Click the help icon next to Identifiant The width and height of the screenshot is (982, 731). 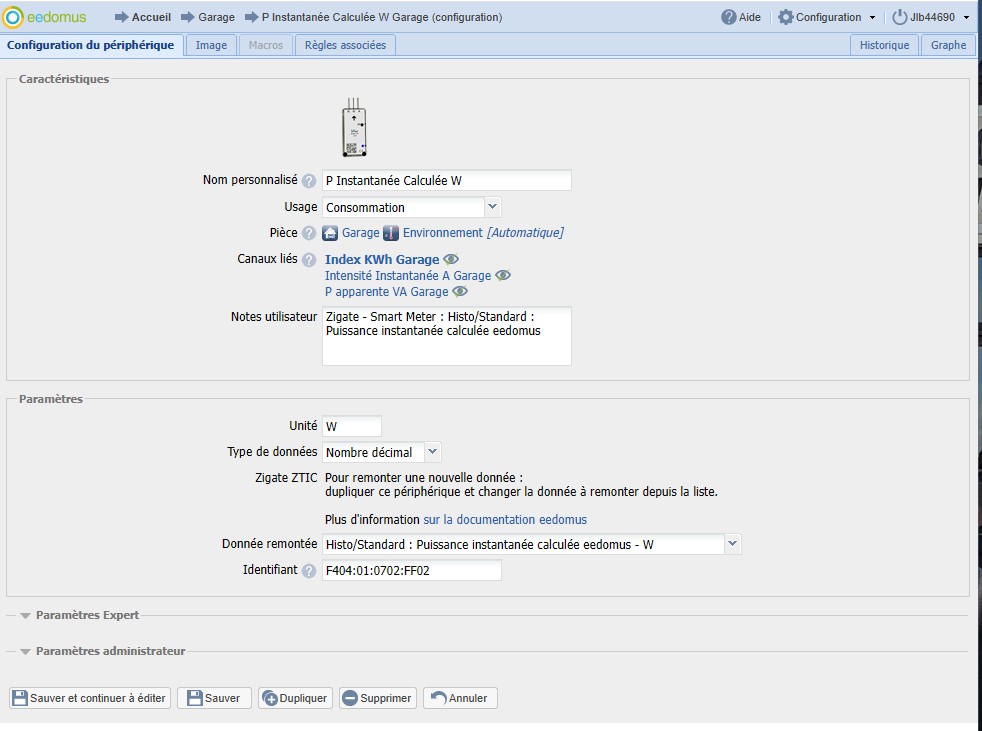click(x=309, y=571)
